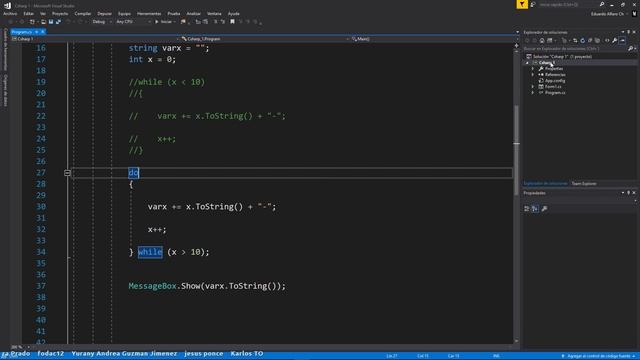Pin the Solution Explorer panel
This screenshot has height=360, width=640.
pos(629,32)
